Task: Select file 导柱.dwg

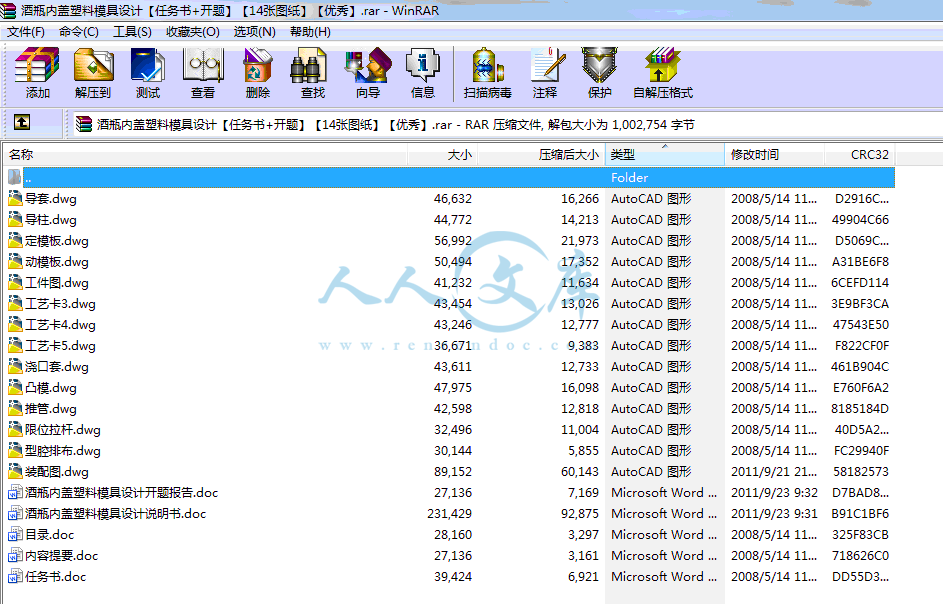Action: tap(51, 220)
